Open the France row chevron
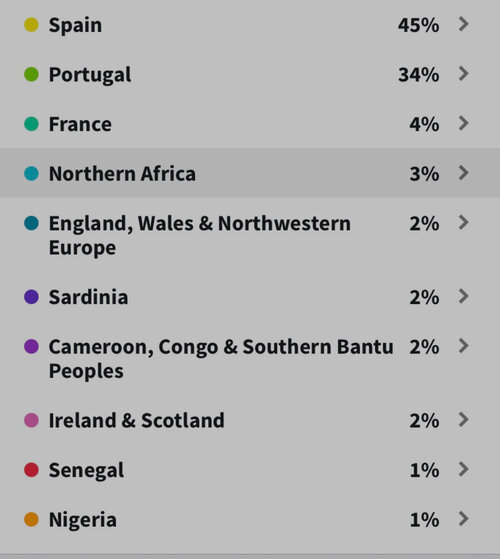The height and width of the screenshot is (559, 500). pos(463,123)
